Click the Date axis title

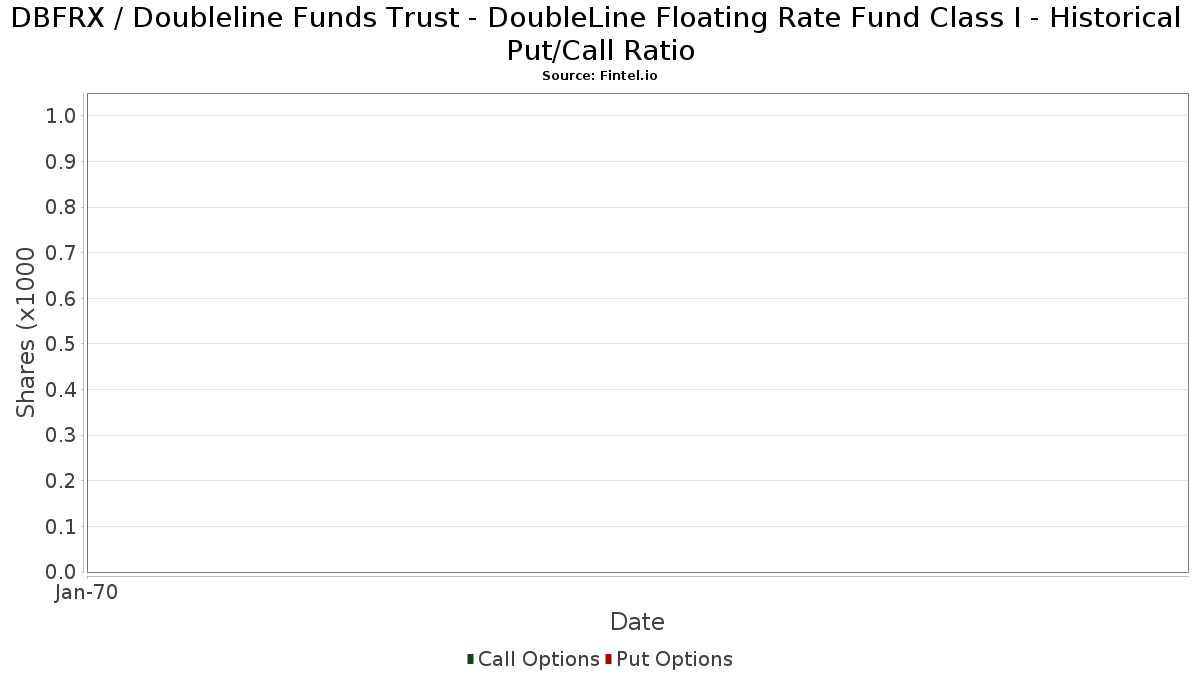(637, 622)
